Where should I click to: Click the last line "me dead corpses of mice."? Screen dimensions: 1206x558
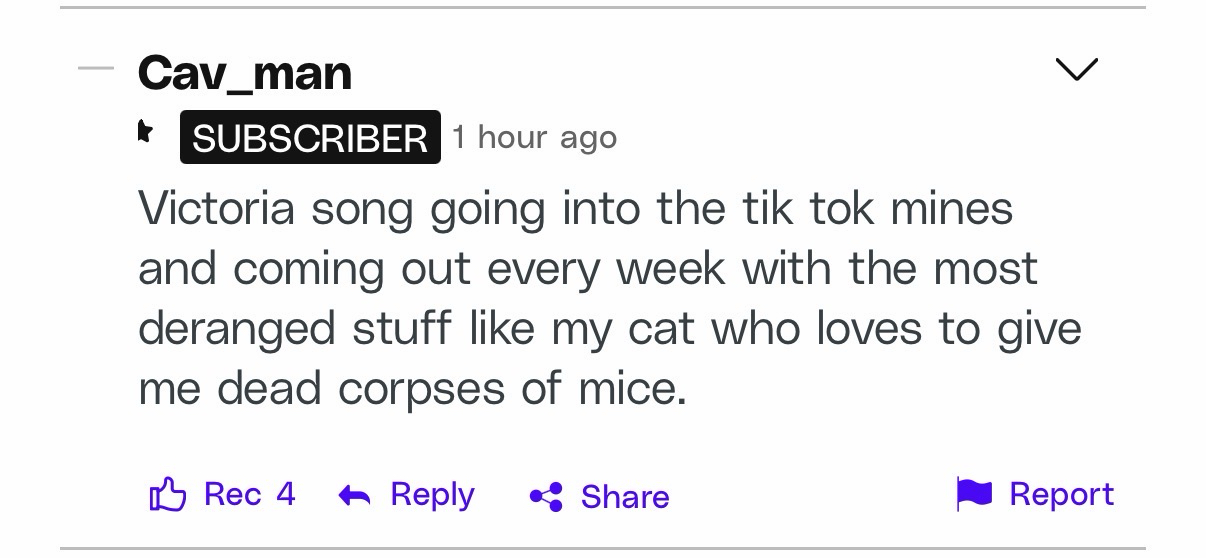(412, 389)
